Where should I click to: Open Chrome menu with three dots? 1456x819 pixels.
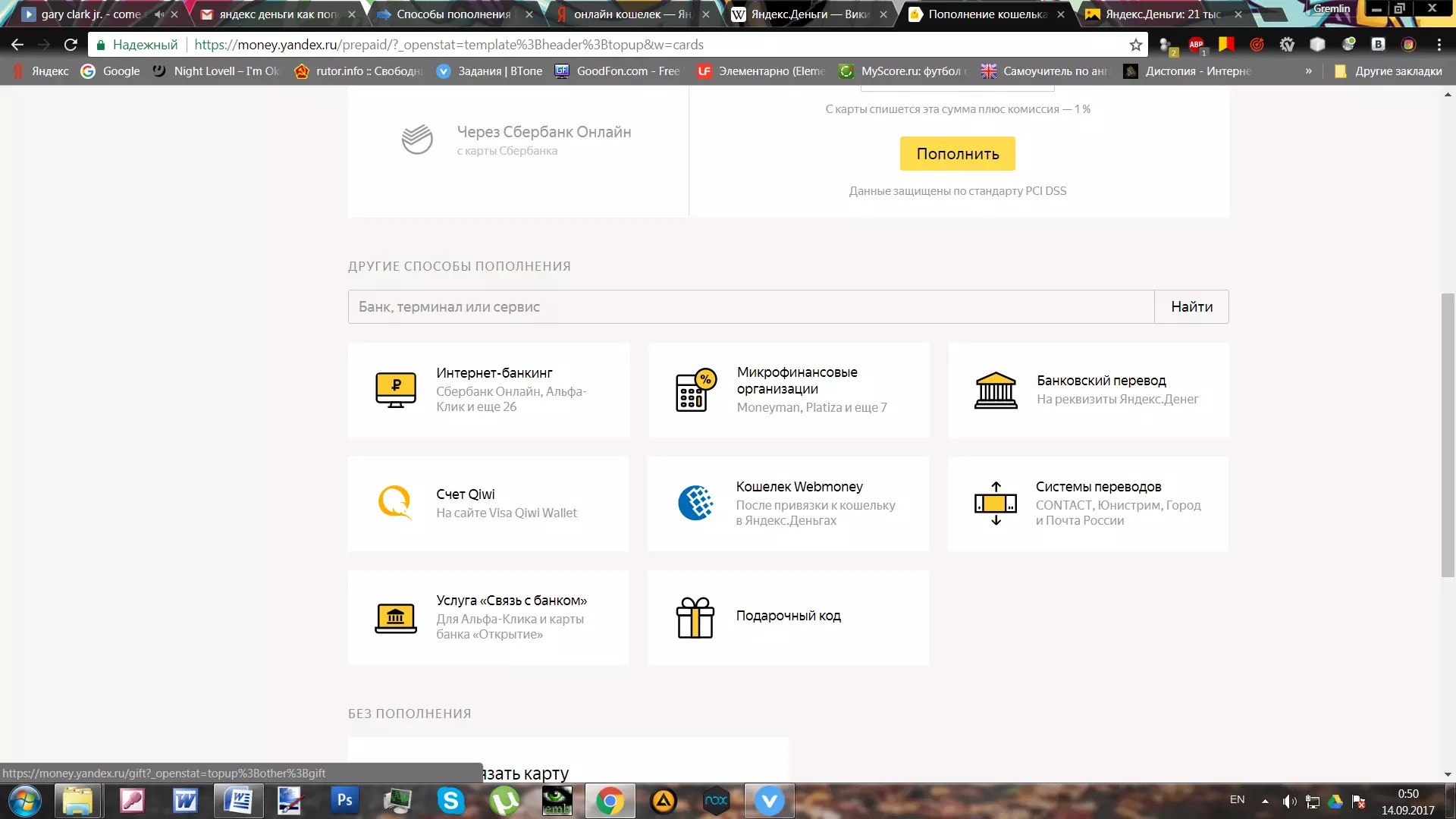click(1439, 45)
